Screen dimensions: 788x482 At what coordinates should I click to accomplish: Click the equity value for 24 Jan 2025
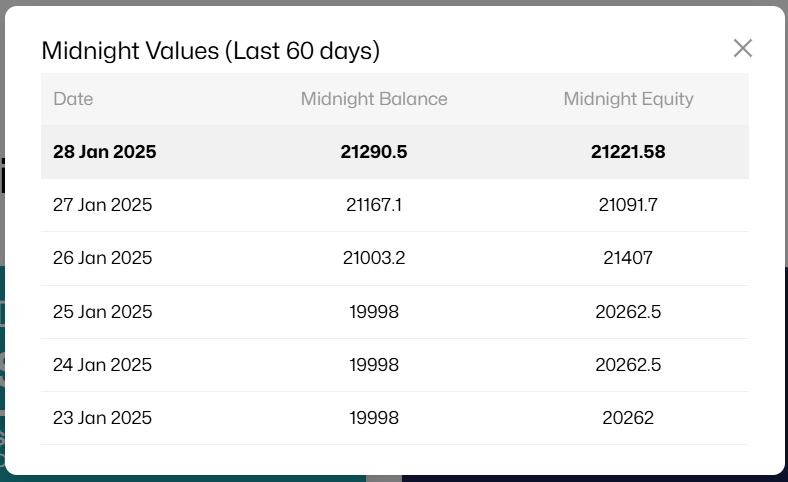point(628,365)
